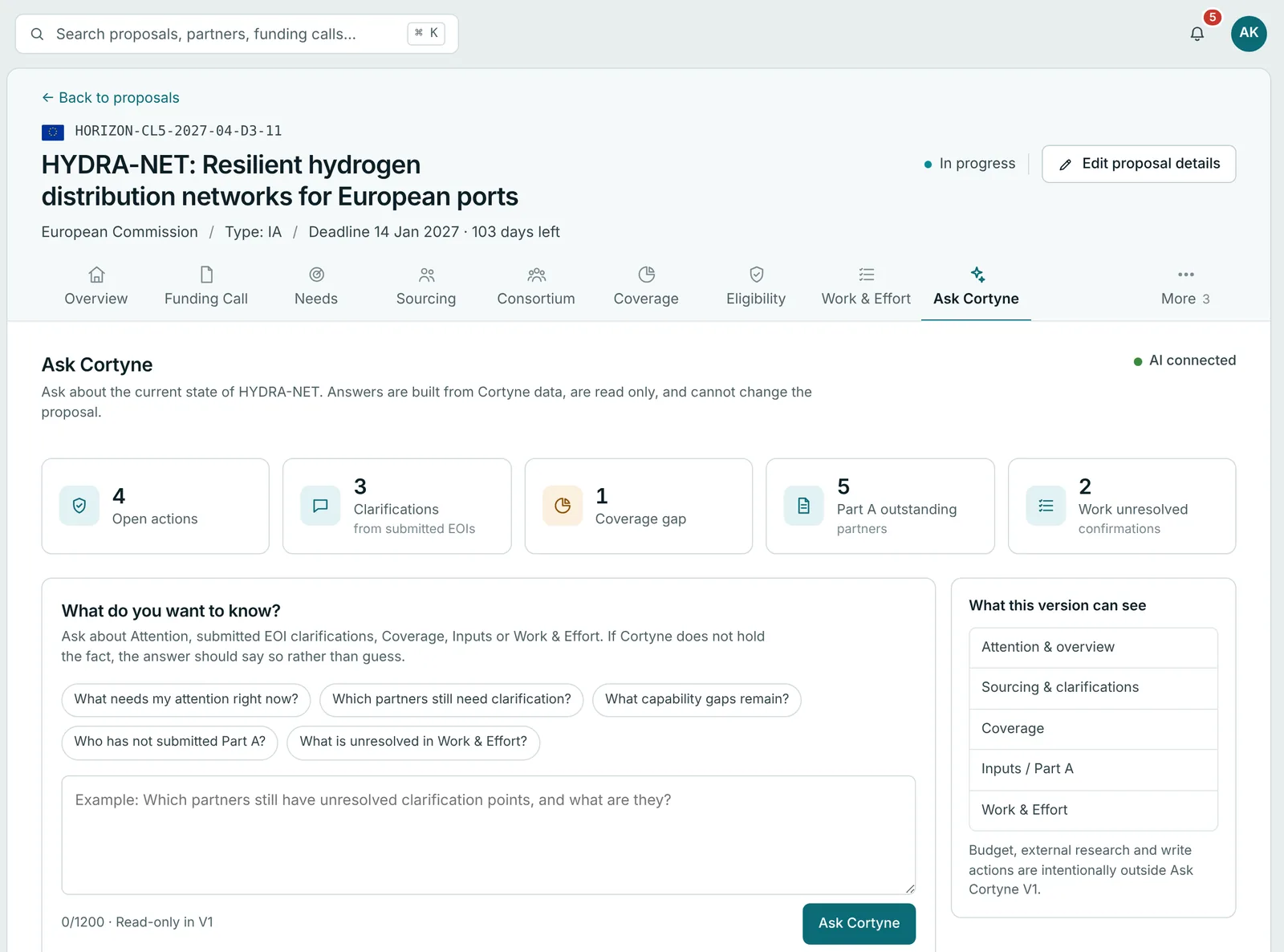Switch to the Overview tab
Screen dimensions: 1284x952
point(96,287)
